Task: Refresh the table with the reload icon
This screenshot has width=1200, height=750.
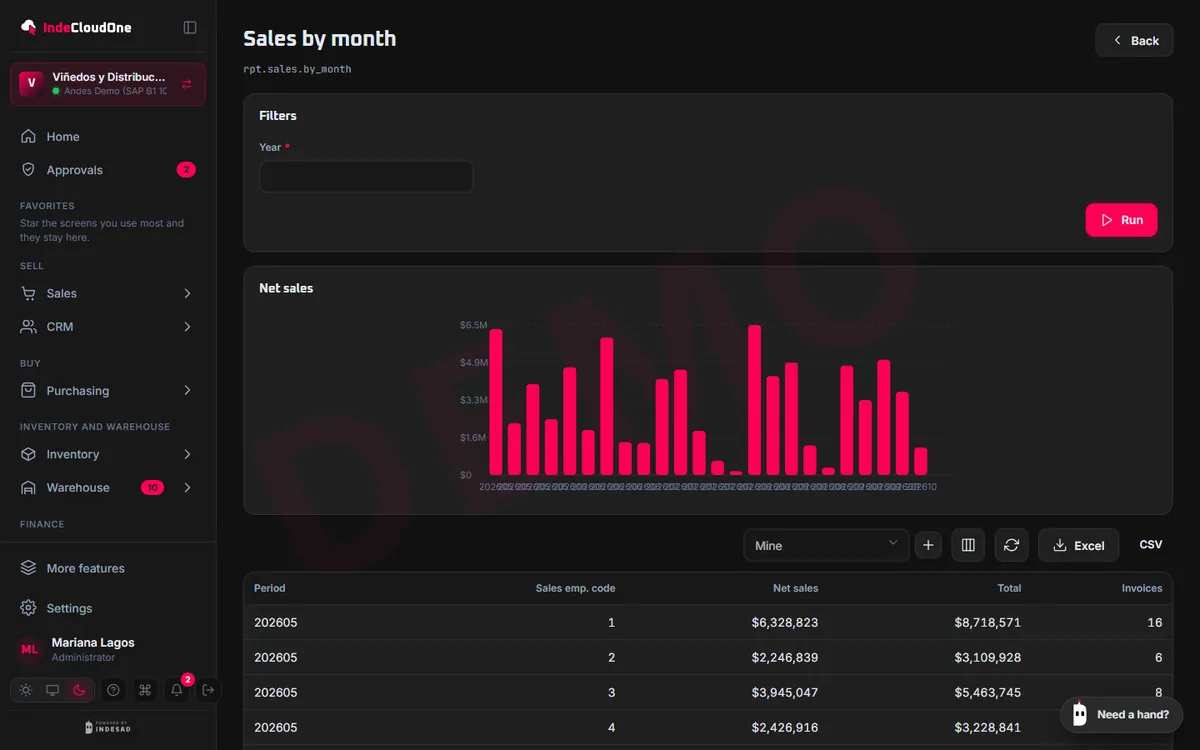Action: tap(1011, 545)
